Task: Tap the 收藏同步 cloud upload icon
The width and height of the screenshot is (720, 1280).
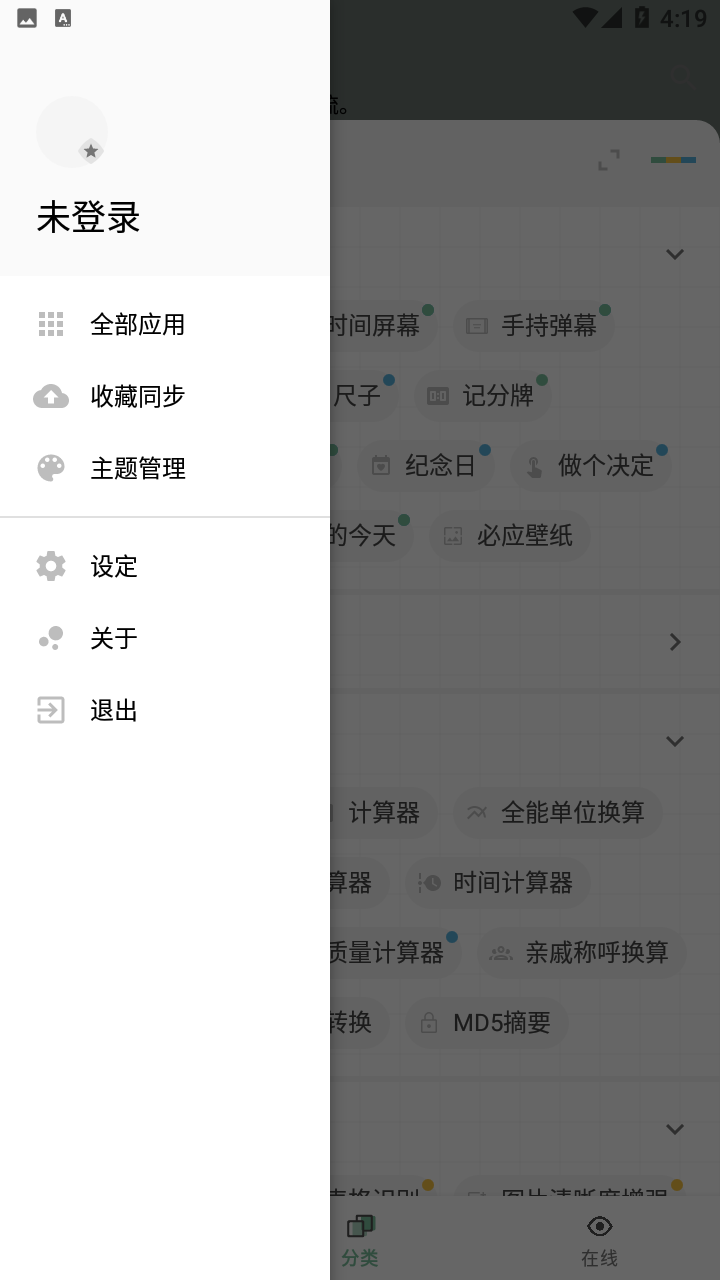Action: coord(51,396)
